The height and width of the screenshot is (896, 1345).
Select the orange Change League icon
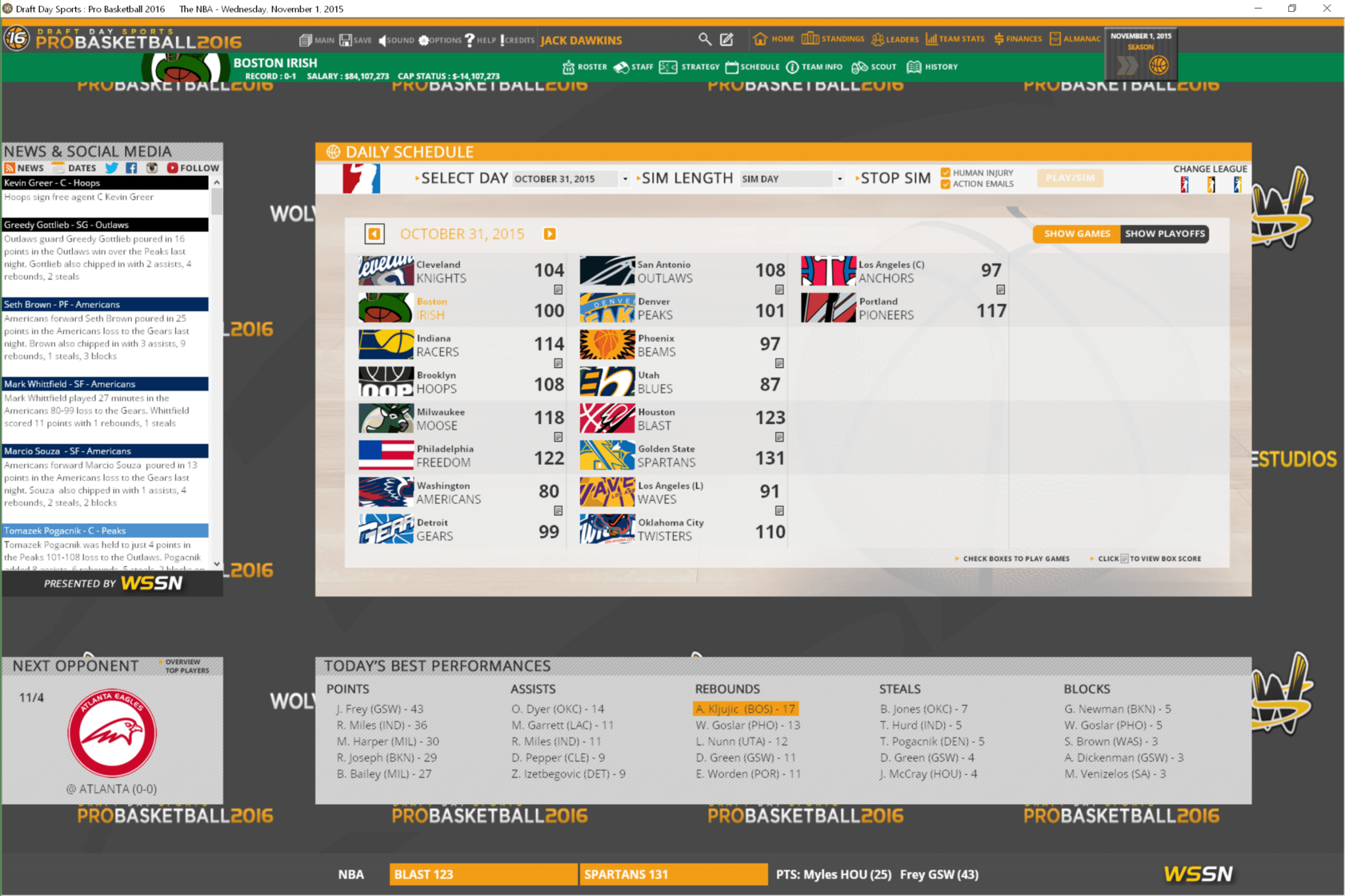click(1210, 184)
